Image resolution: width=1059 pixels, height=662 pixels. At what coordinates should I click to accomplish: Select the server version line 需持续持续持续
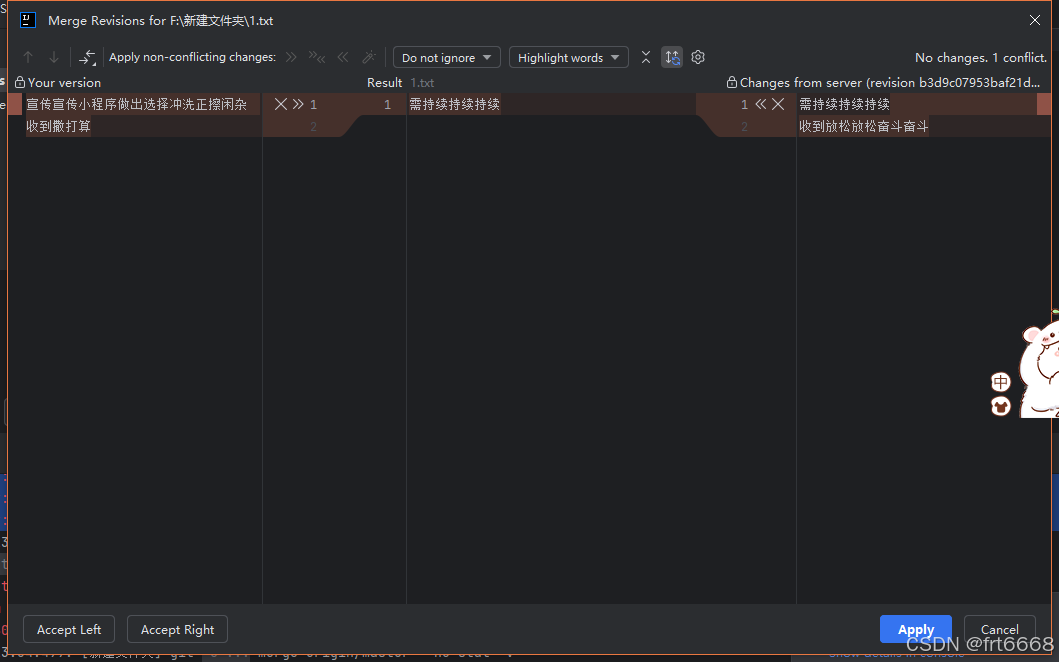coord(844,104)
